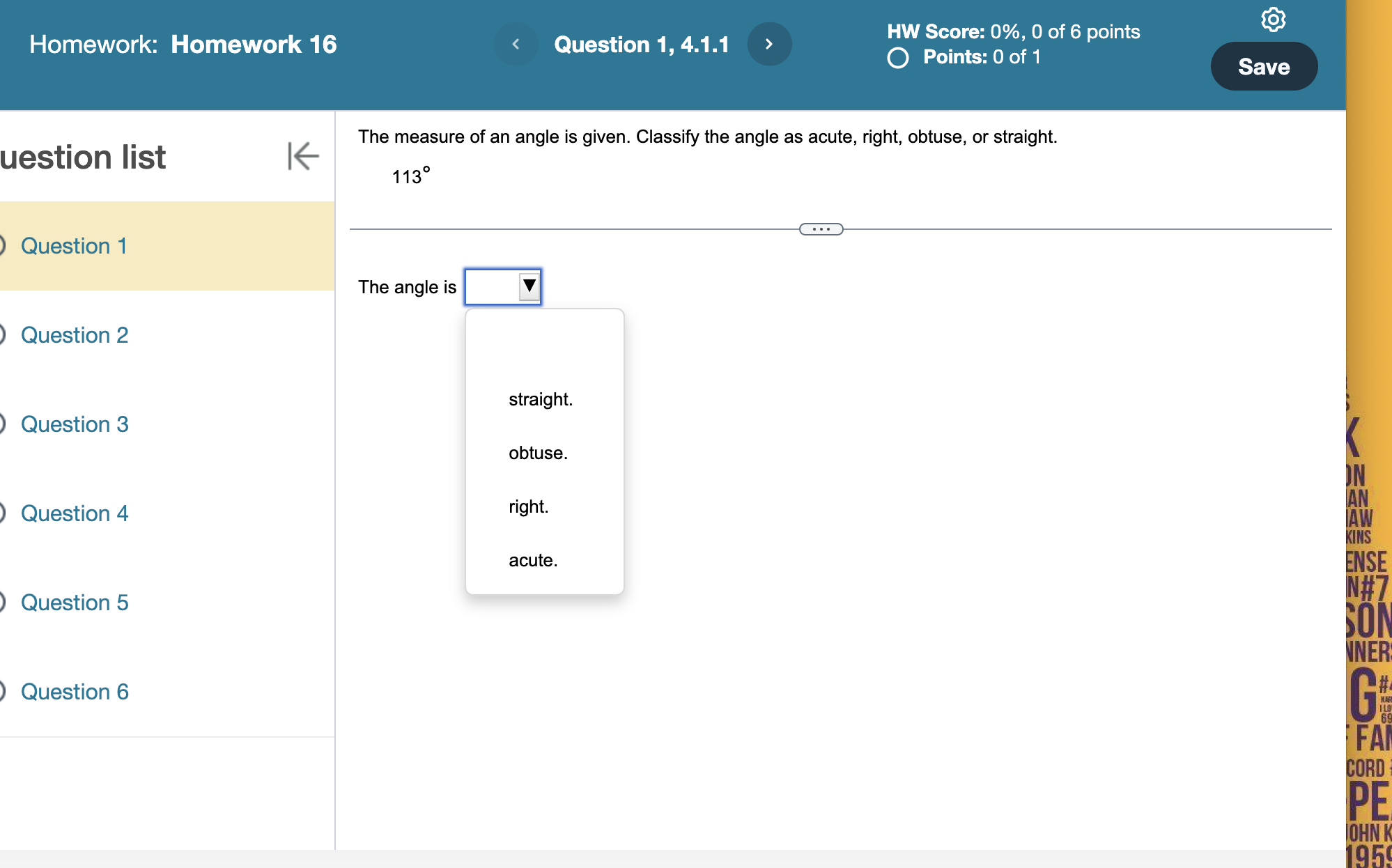The width and height of the screenshot is (1392, 868).
Task: Click the dropdown arrow after 'The angle is'
Action: click(x=529, y=286)
